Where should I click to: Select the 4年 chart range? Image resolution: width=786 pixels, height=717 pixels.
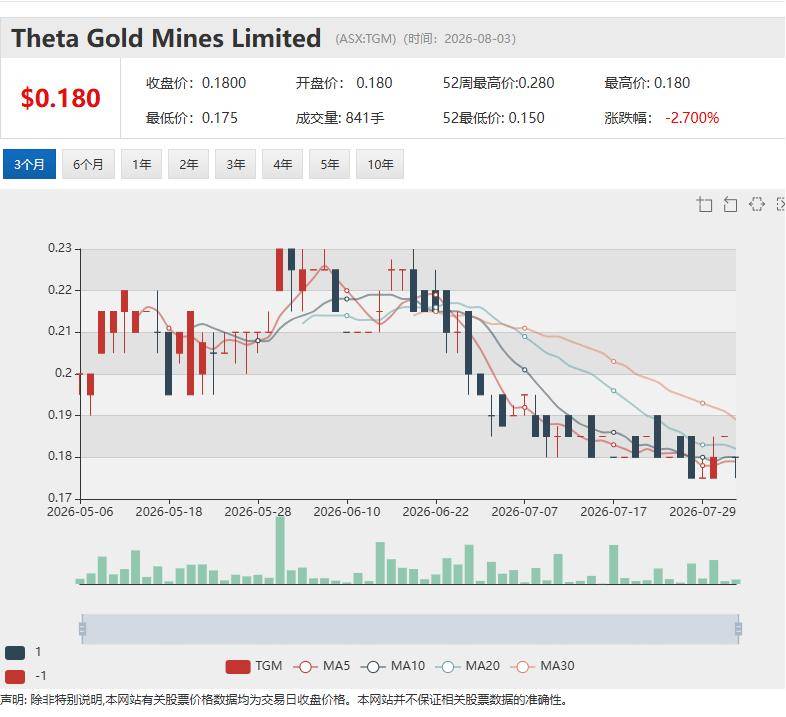coord(283,164)
